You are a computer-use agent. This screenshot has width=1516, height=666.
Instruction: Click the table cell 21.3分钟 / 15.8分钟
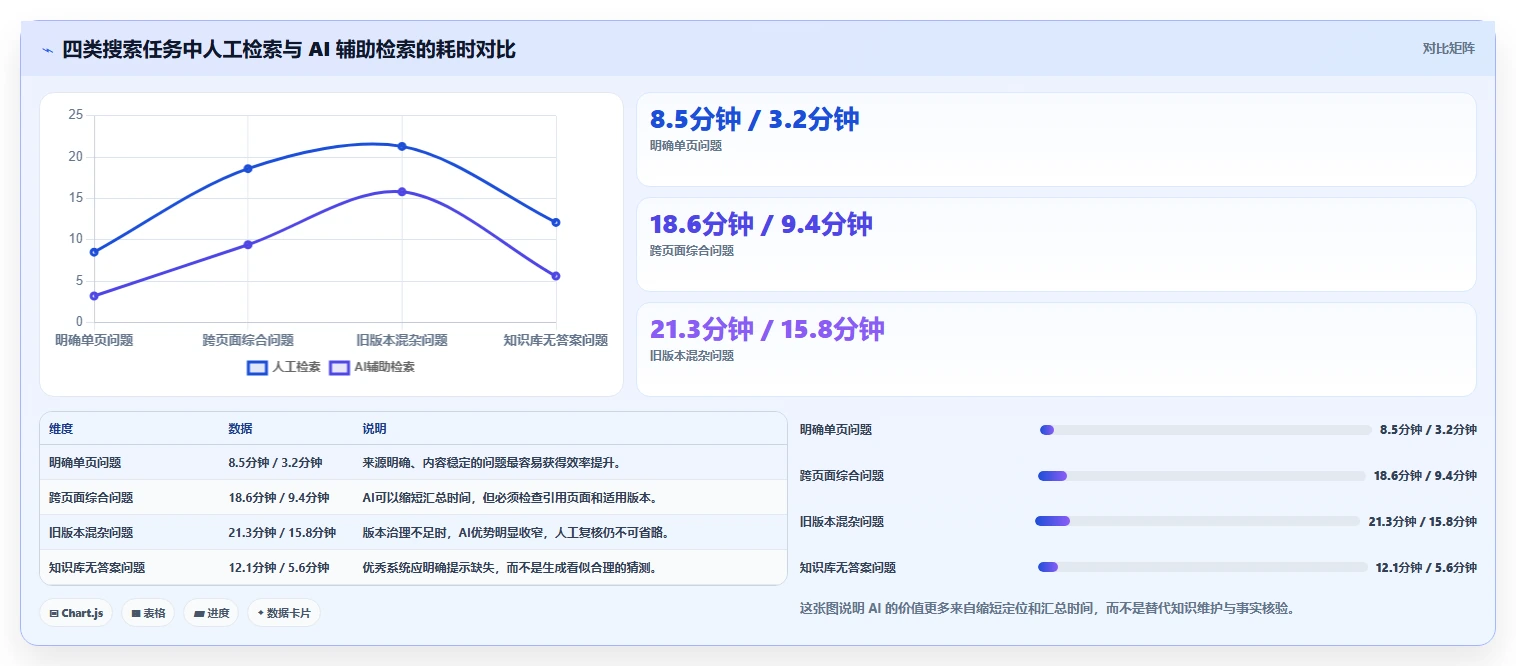click(282, 532)
